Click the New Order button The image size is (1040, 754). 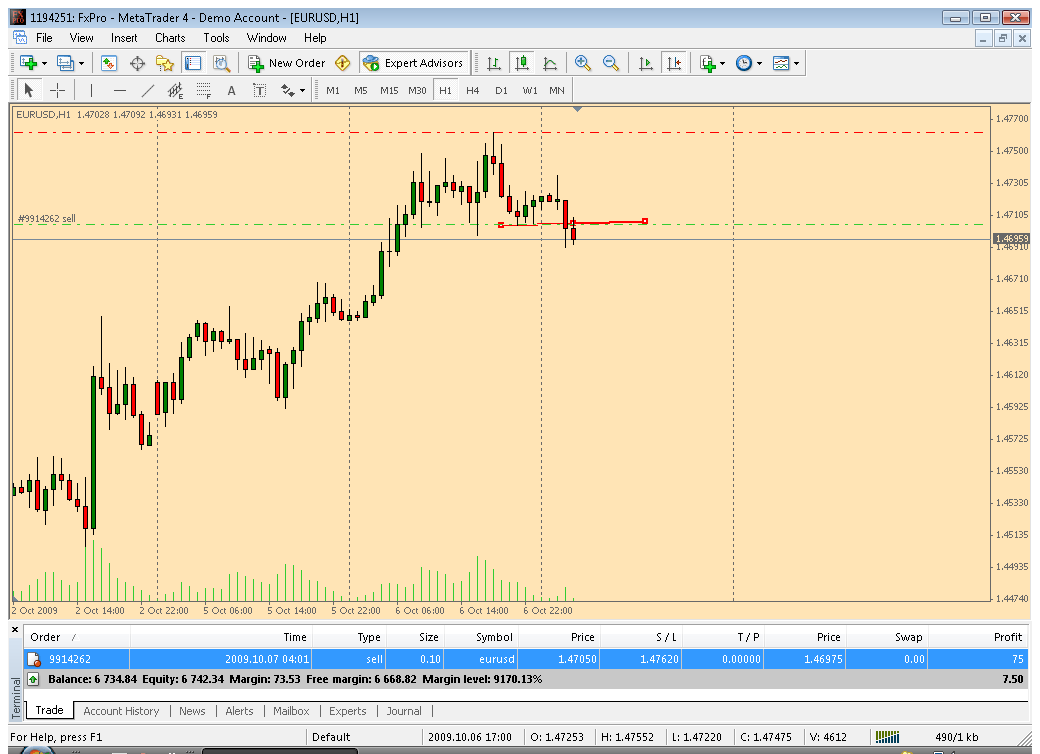pos(287,63)
